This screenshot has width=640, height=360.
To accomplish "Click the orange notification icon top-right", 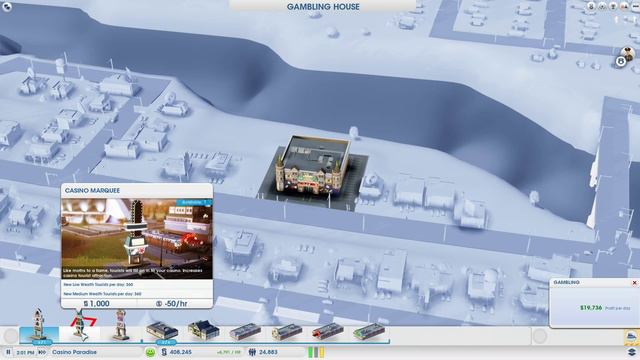I will pos(624,6).
